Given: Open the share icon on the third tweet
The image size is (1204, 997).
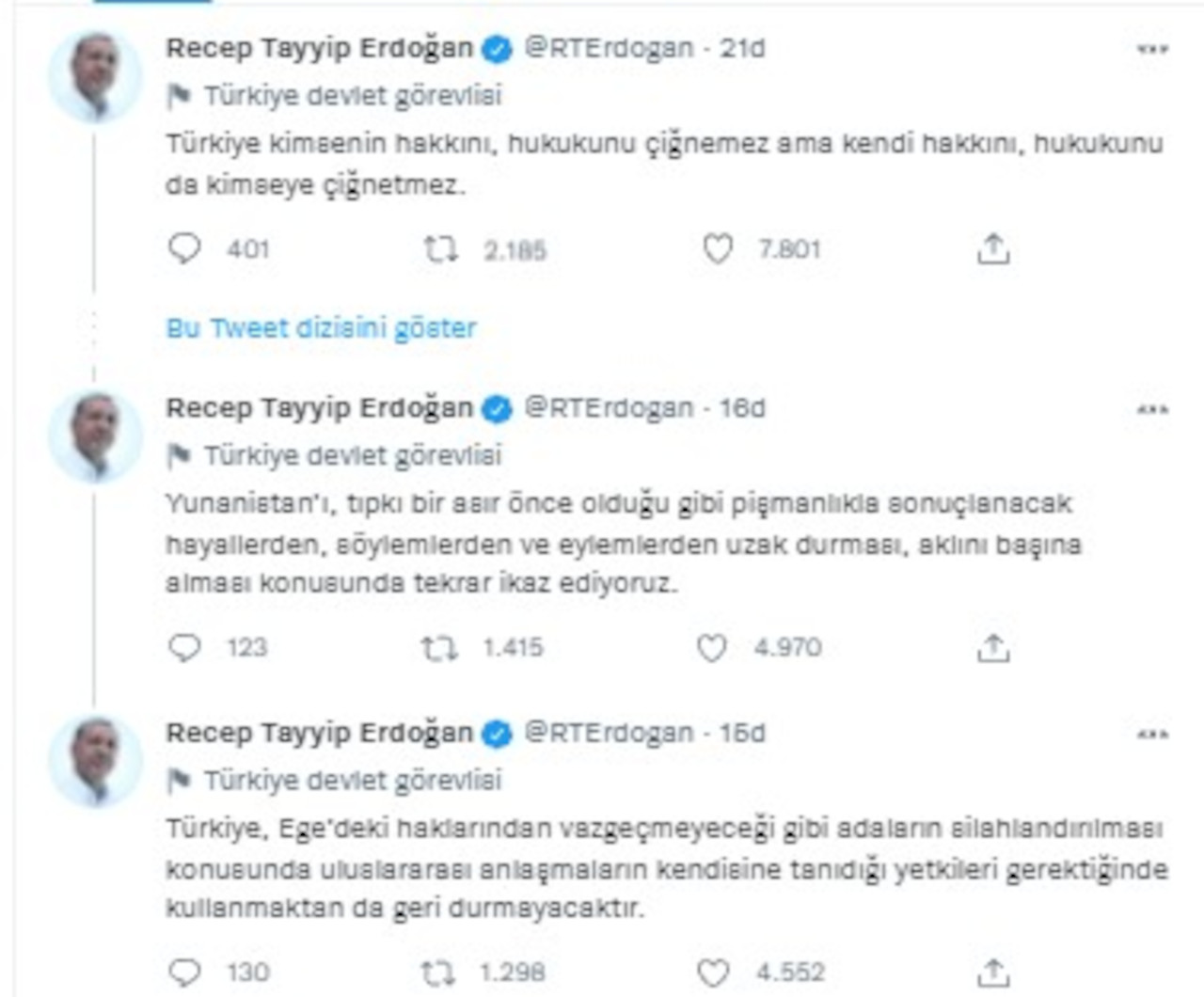Looking at the screenshot, I should [x=994, y=971].
